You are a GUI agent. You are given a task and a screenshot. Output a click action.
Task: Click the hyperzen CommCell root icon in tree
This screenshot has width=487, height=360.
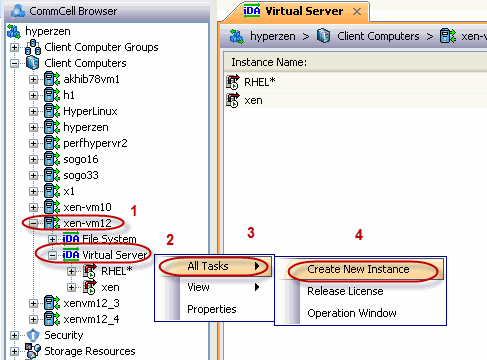coord(14,31)
